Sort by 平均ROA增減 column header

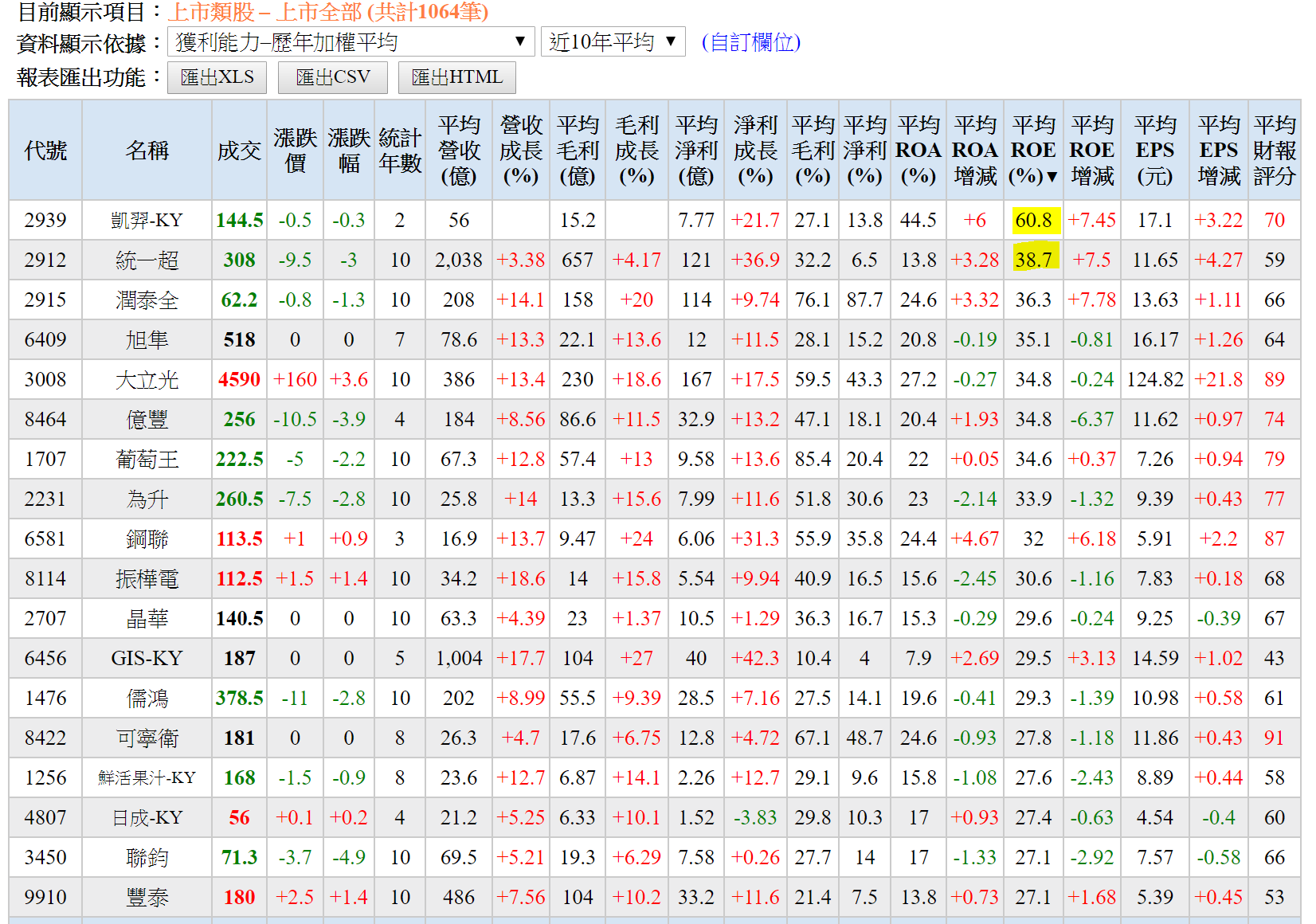[x=975, y=150]
